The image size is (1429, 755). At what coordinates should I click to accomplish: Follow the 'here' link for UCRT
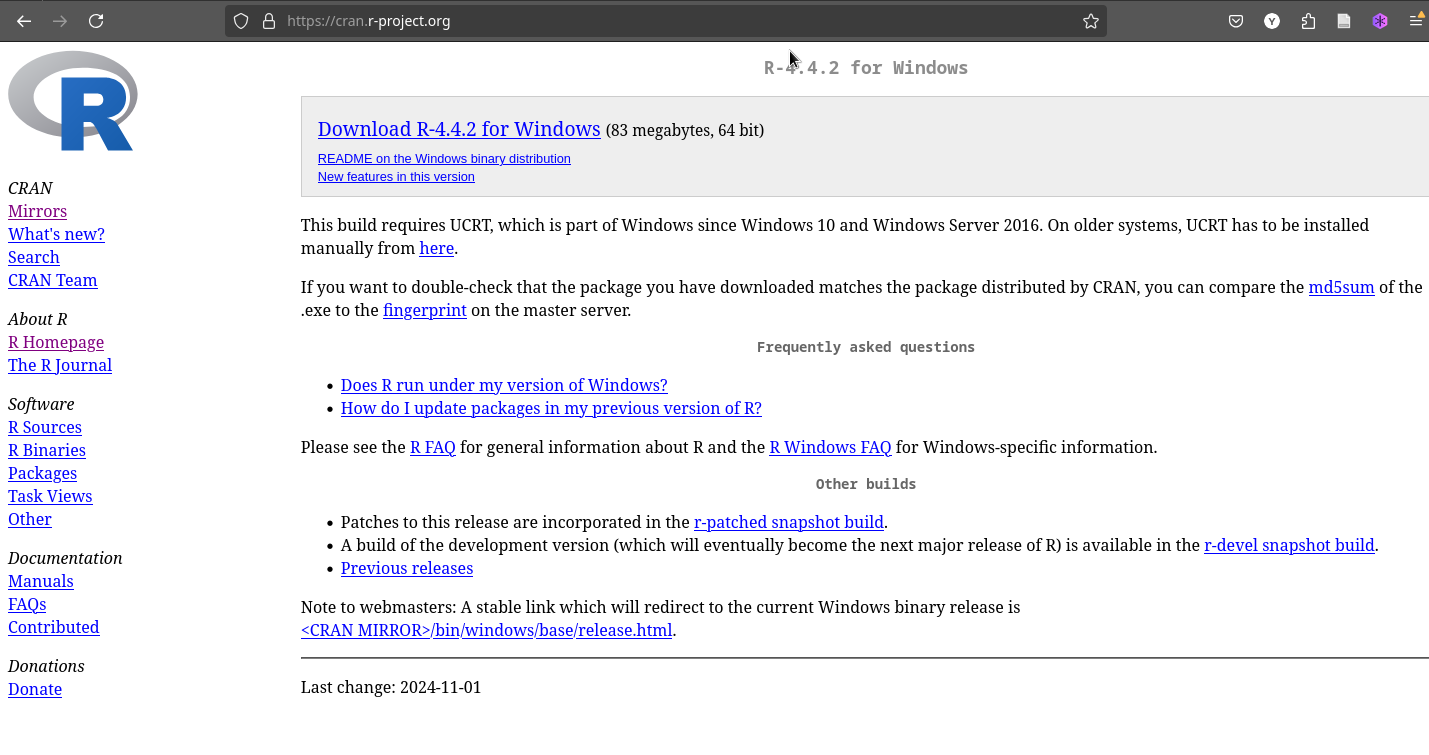(436, 248)
